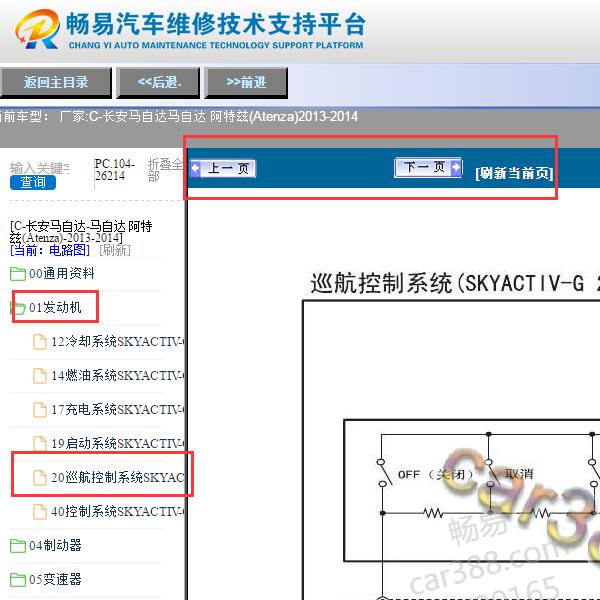Click the >>前进 navigation button

point(246,83)
